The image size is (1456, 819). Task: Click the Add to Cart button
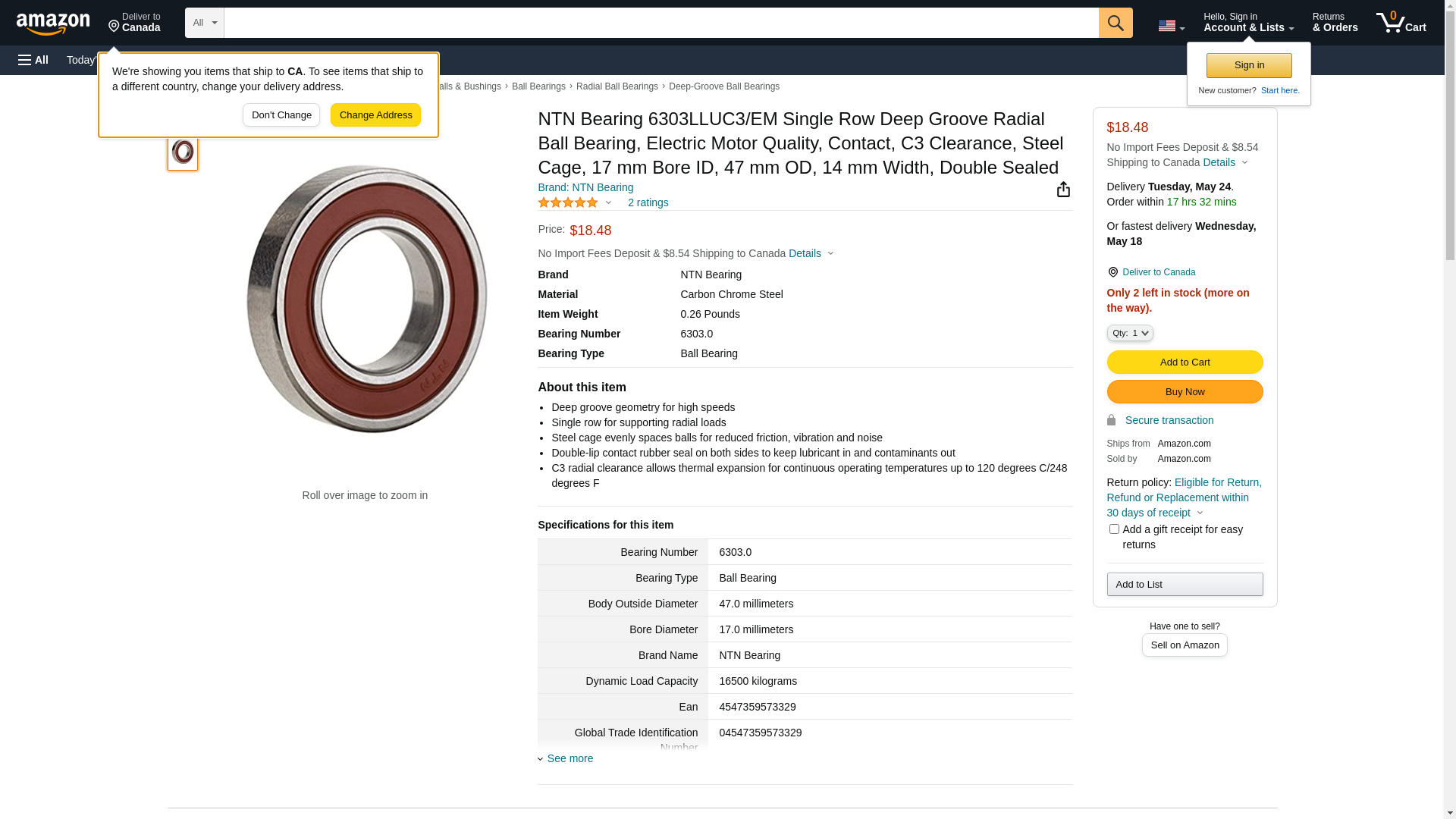[x=1185, y=362]
